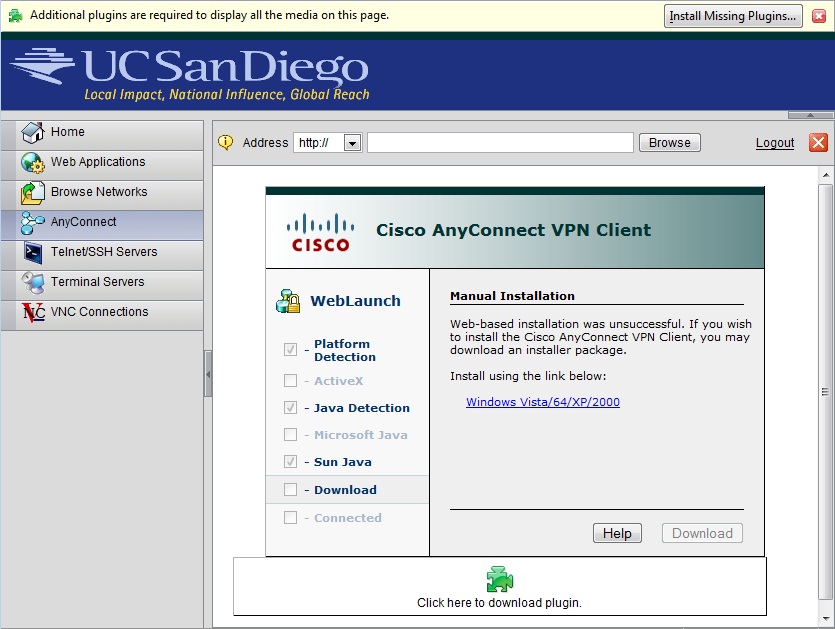Image resolution: width=835 pixels, height=629 pixels.
Task: Click the Browse button
Action: coord(669,143)
